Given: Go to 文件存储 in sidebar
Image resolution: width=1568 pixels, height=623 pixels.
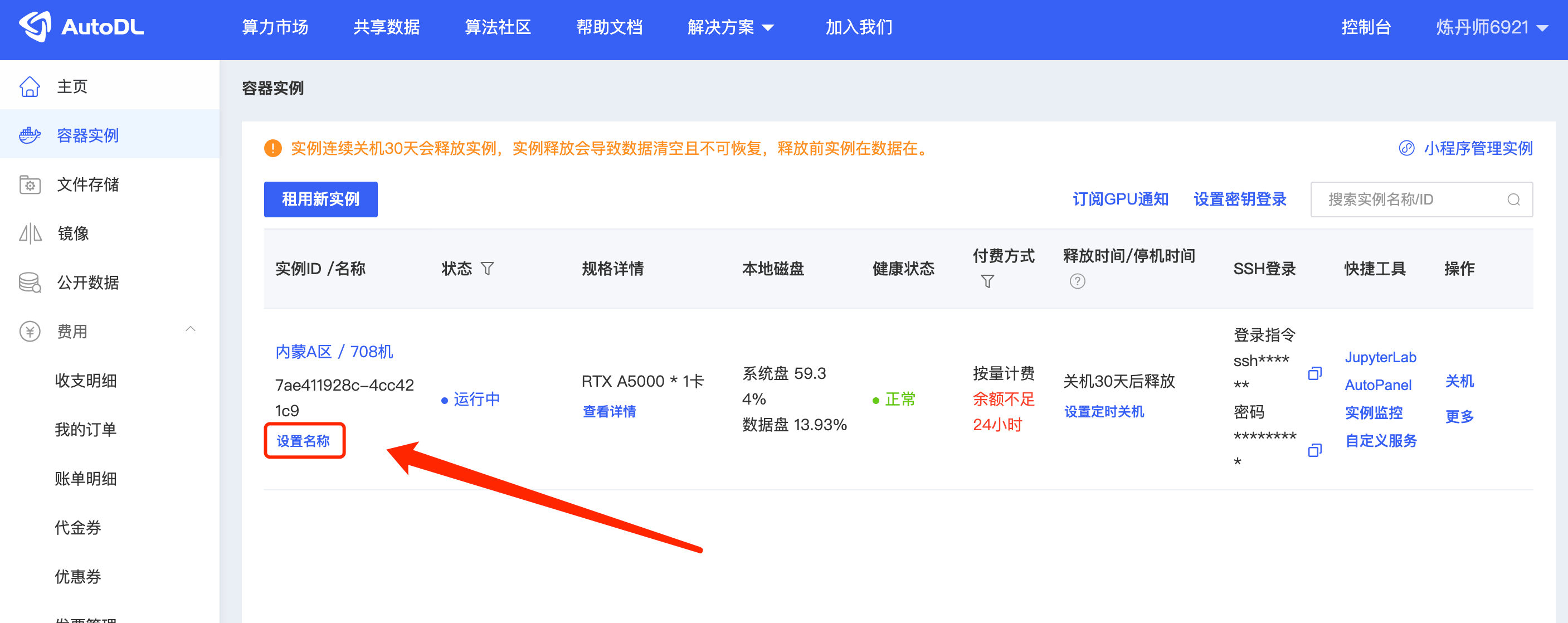Looking at the screenshot, I should tap(87, 184).
